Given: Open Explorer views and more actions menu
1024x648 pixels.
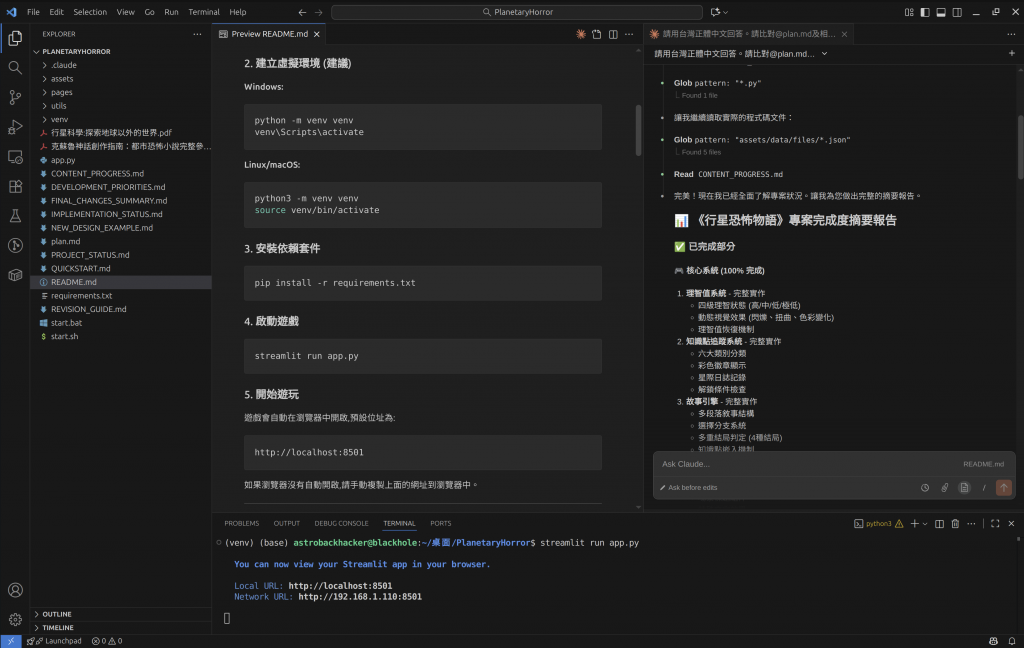Looking at the screenshot, I should [197, 34].
